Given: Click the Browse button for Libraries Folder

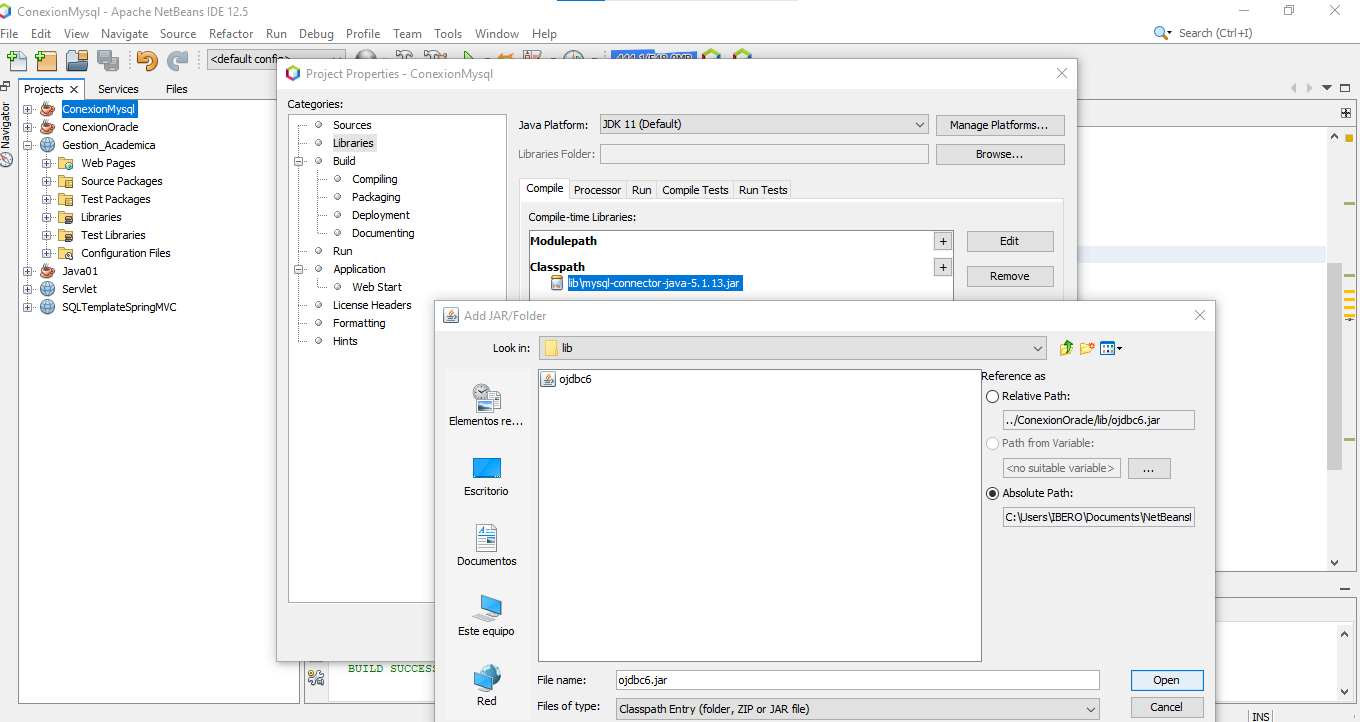Looking at the screenshot, I should click(x=1000, y=154).
